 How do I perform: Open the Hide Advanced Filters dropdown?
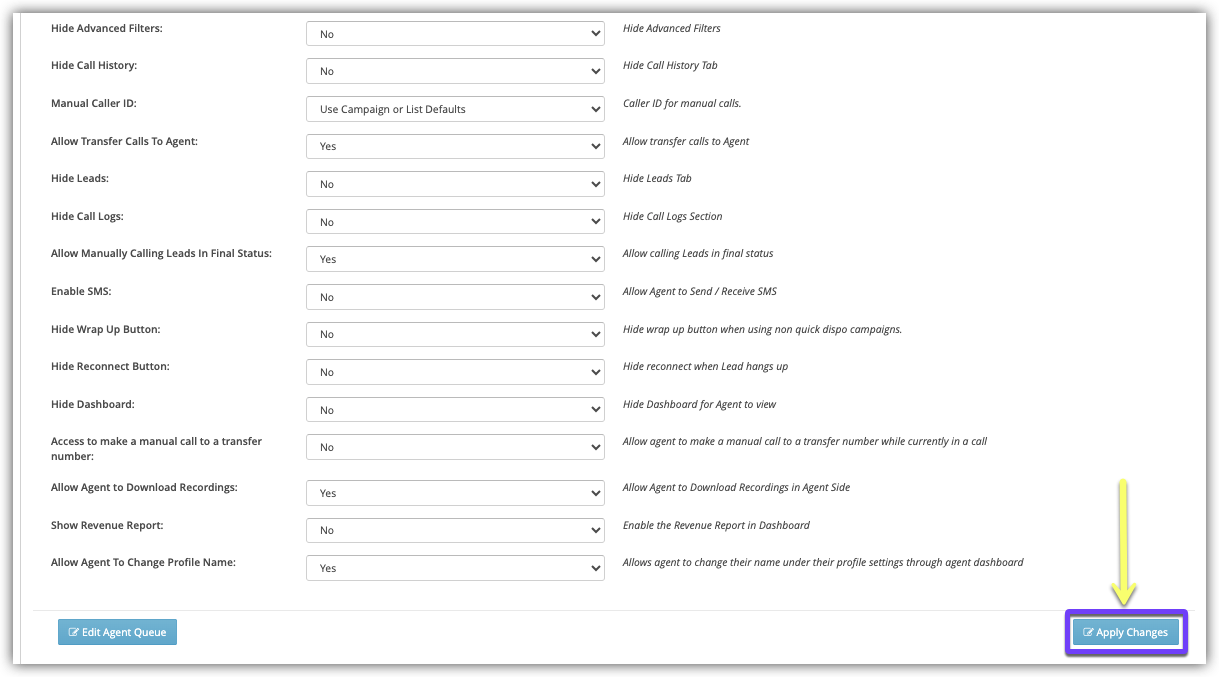[455, 34]
